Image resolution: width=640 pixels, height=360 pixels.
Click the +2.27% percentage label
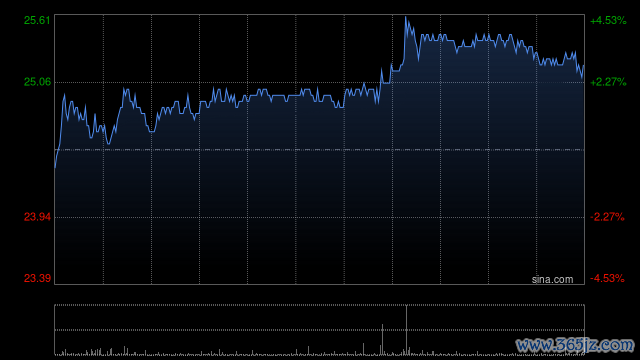608,82
